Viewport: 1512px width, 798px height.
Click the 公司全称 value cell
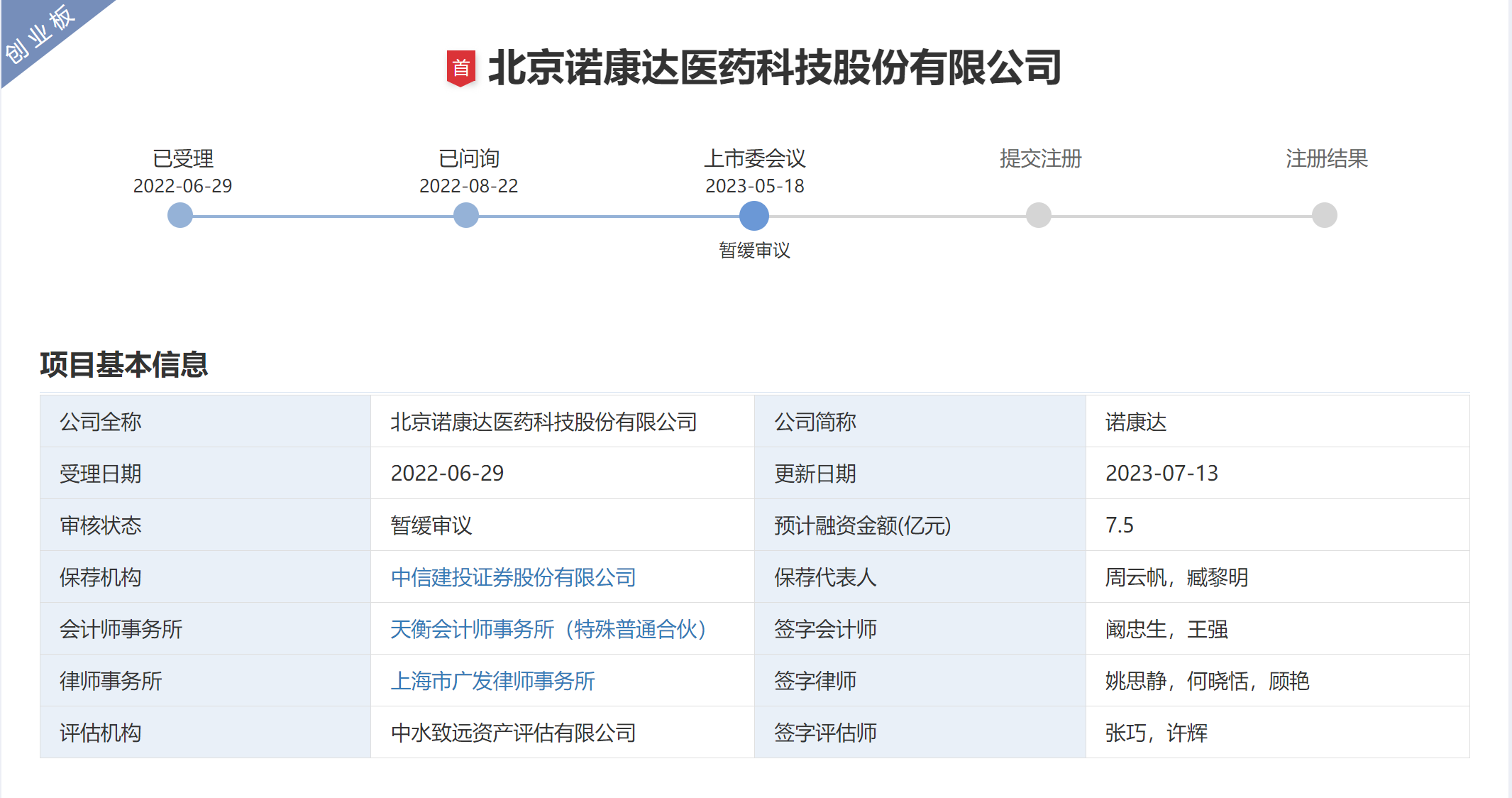pos(563,422)
